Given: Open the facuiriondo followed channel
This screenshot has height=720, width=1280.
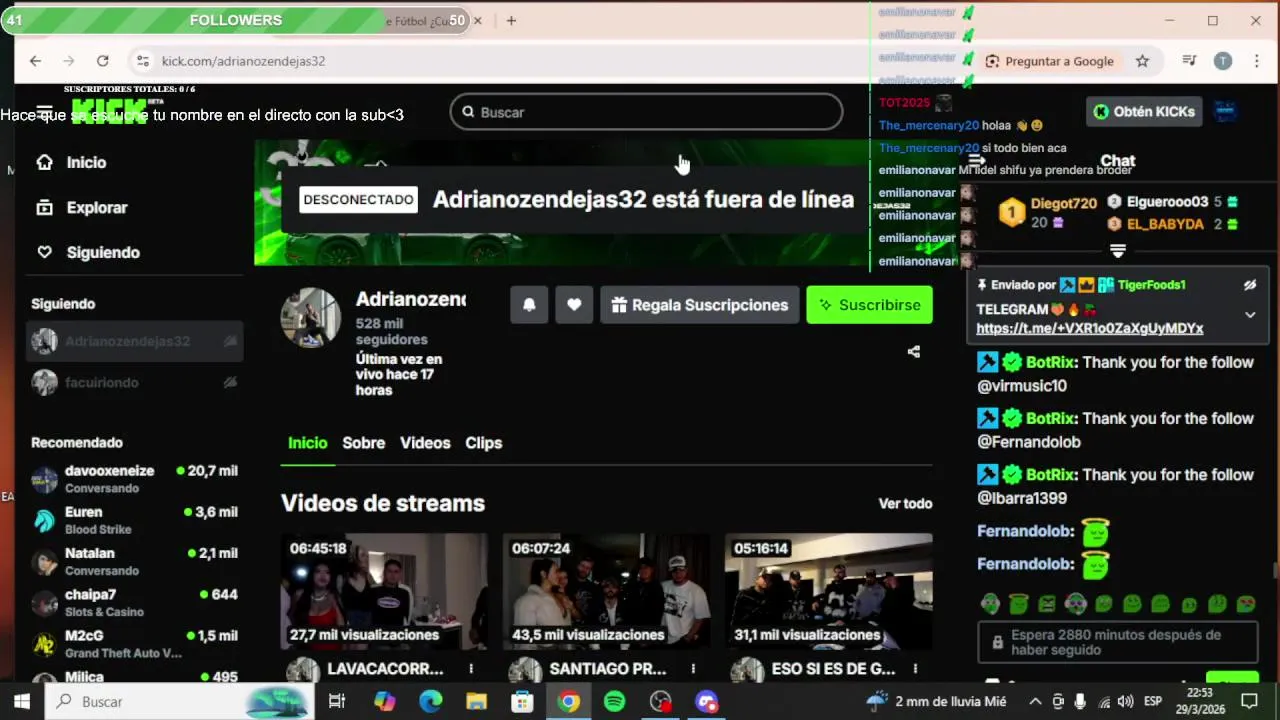Looking at the screenshot, I should click(x=134, y=382).
